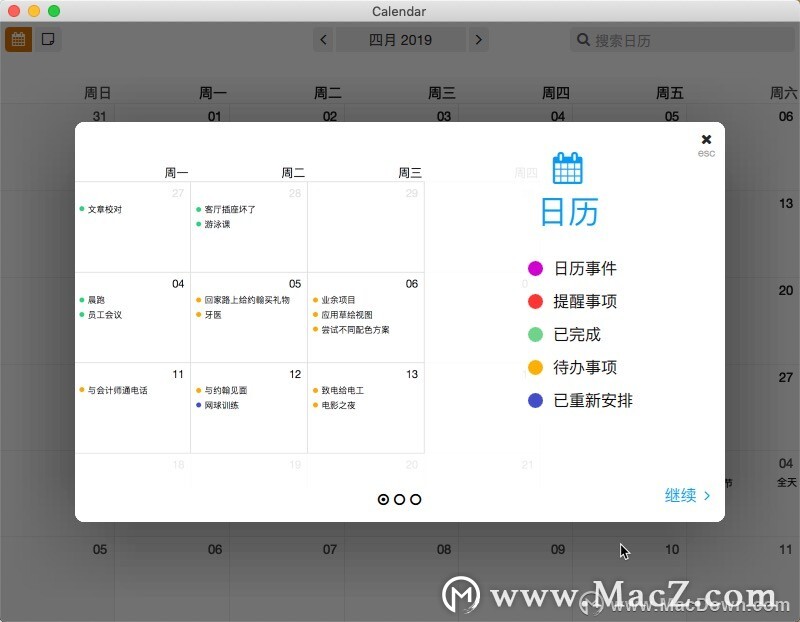This screenshot has width=800, height=622.
Task: Select the 游泳课 event
Action: [213, 225]
